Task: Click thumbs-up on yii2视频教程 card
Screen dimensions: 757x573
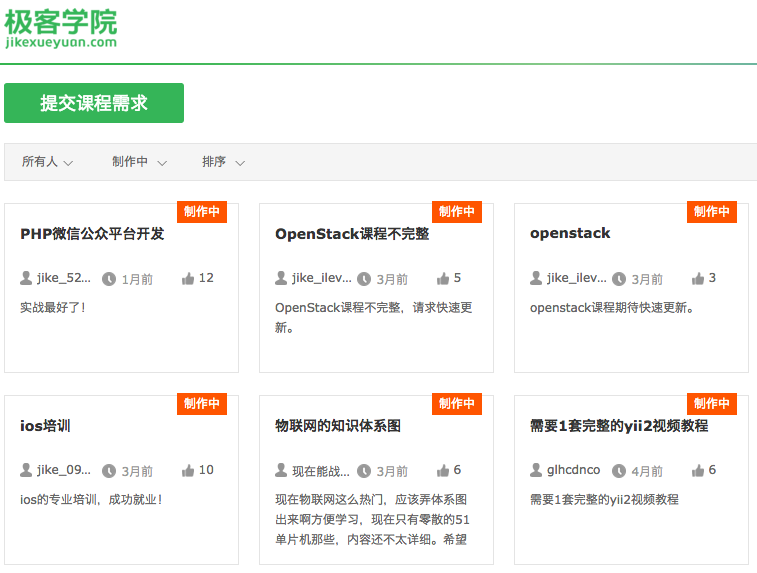Action: tap(698, 471)
